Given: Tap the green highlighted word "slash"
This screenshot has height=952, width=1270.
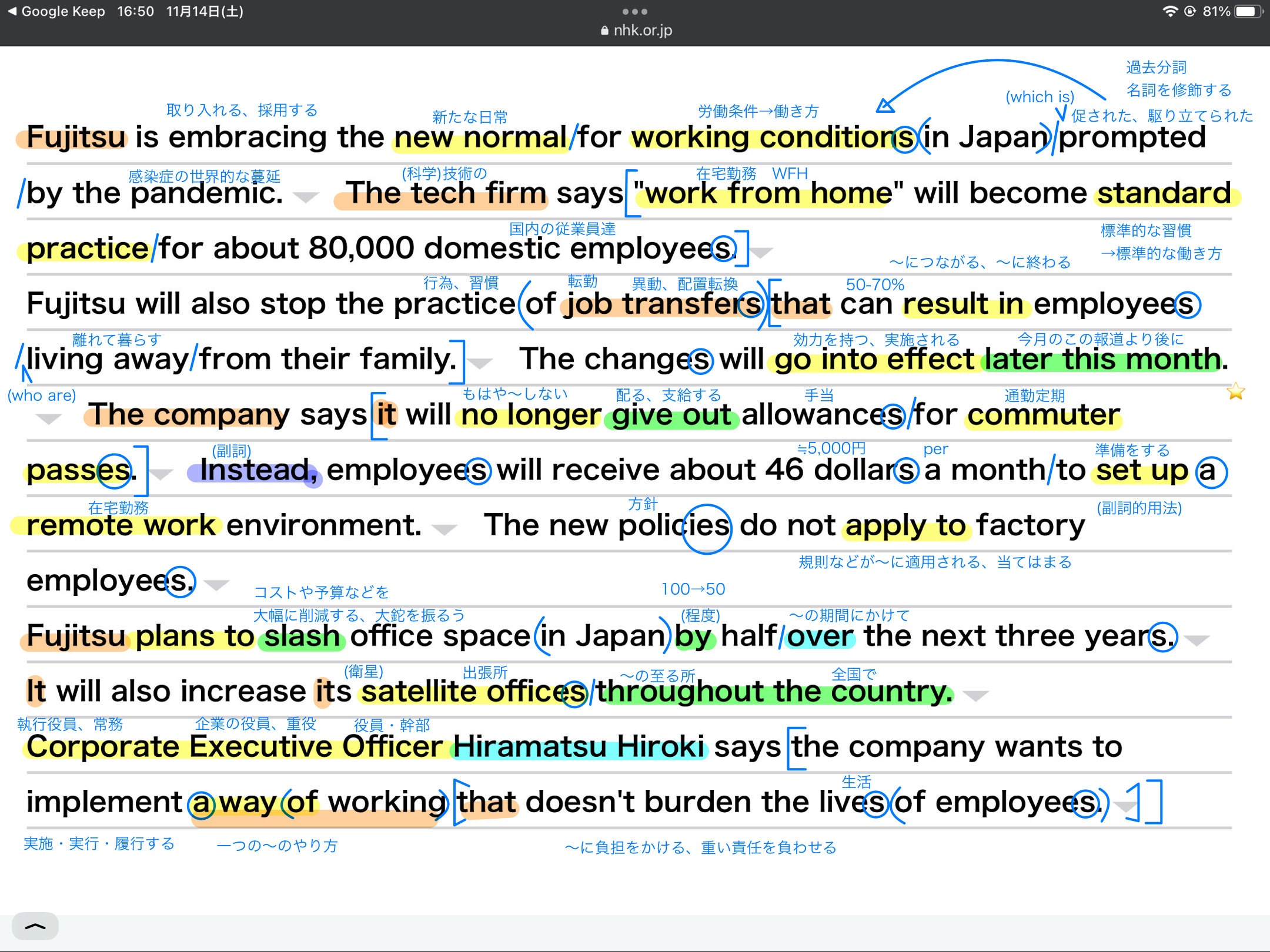Looking at the screenshot, I should 302,636.
